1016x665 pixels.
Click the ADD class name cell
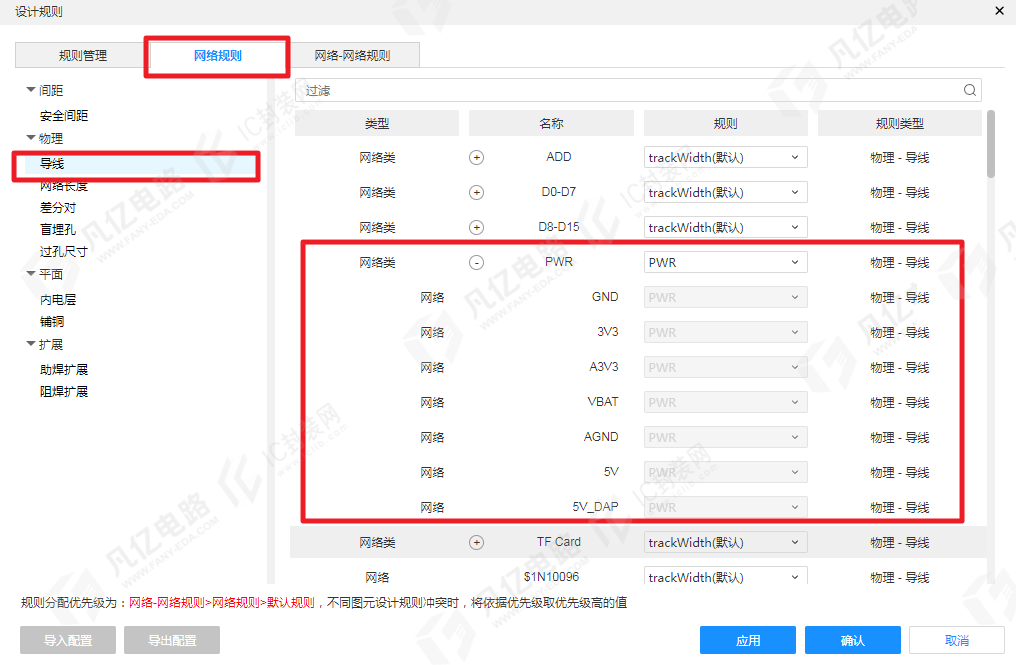point(559,157)
